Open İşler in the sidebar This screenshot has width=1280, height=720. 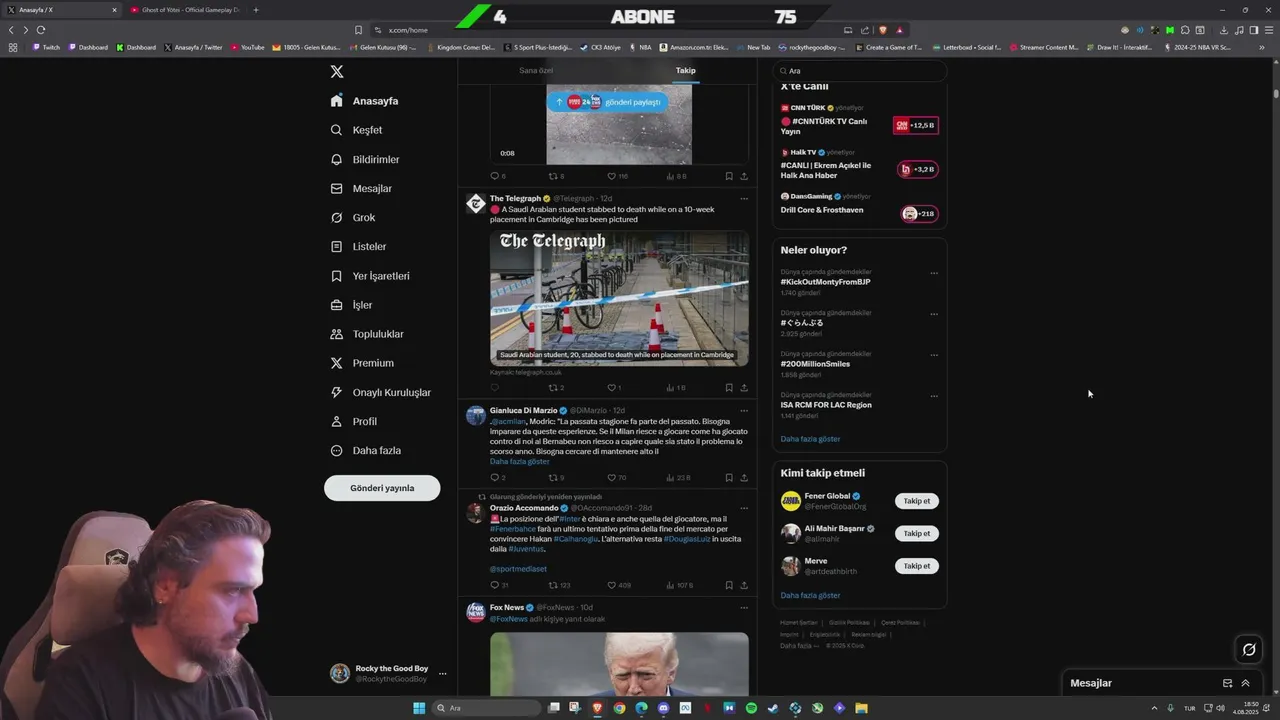pyautogui.click(x=351, y=305)
